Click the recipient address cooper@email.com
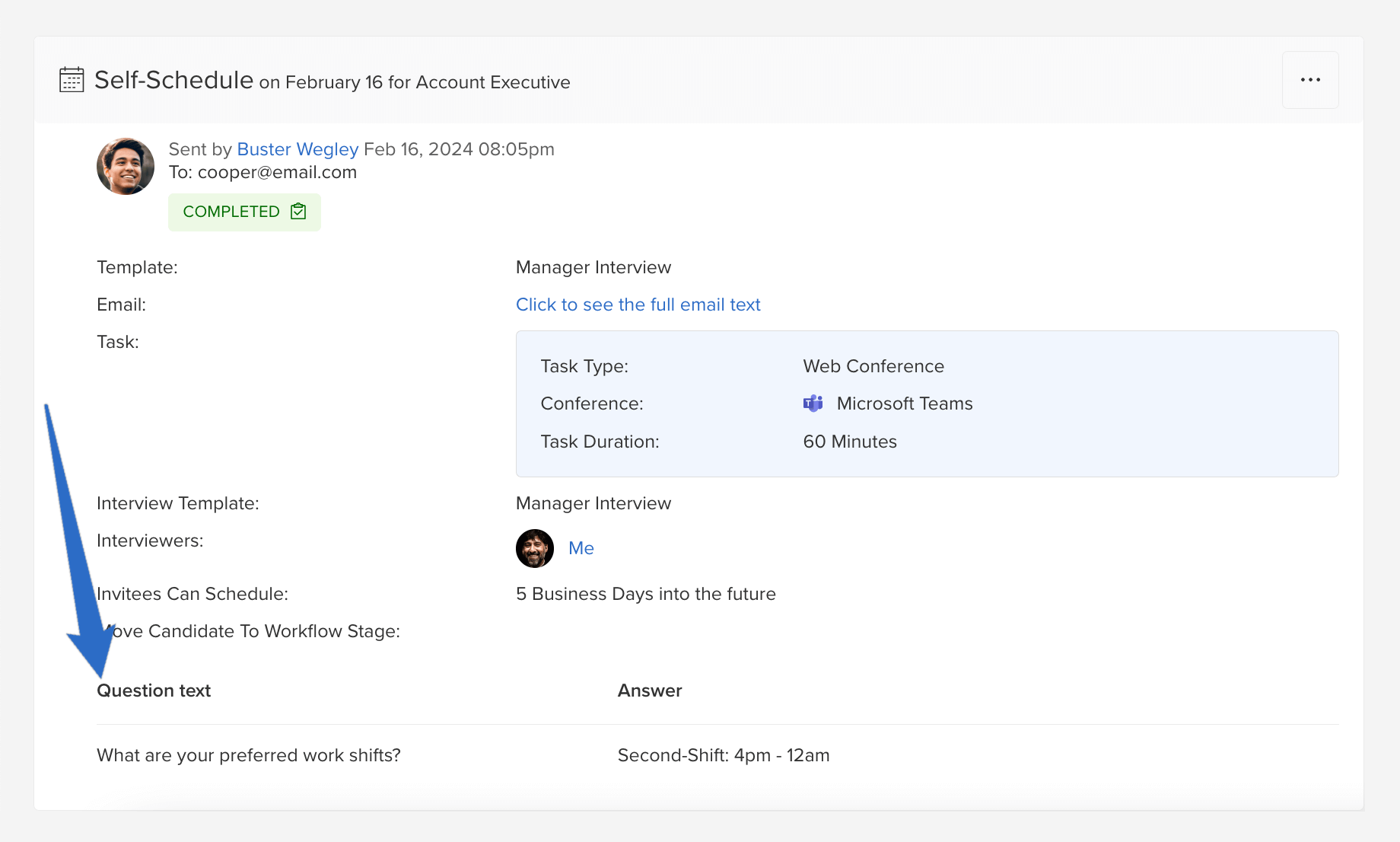Screen dimensions: 1400x842 coord(277,172)
